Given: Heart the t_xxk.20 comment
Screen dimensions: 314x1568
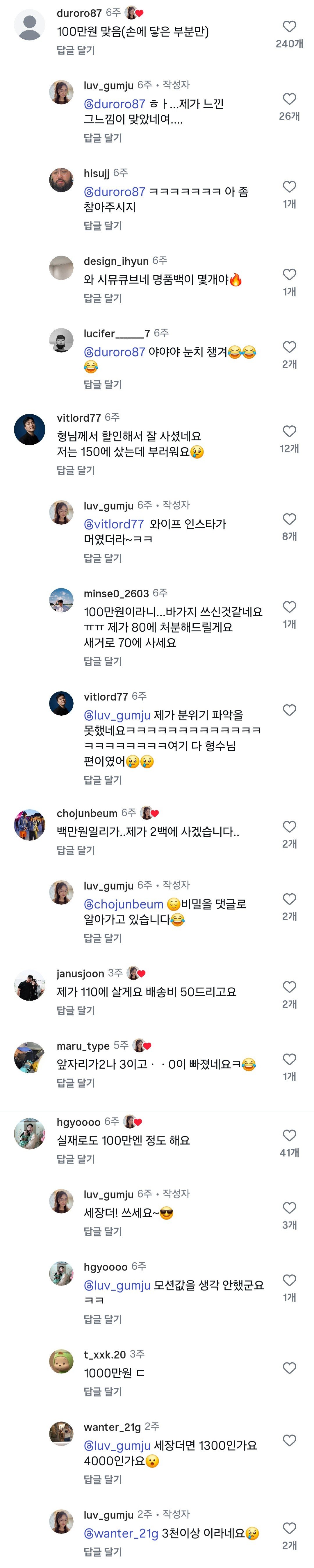Looking at the screenshot, I should coord(290,1368).
